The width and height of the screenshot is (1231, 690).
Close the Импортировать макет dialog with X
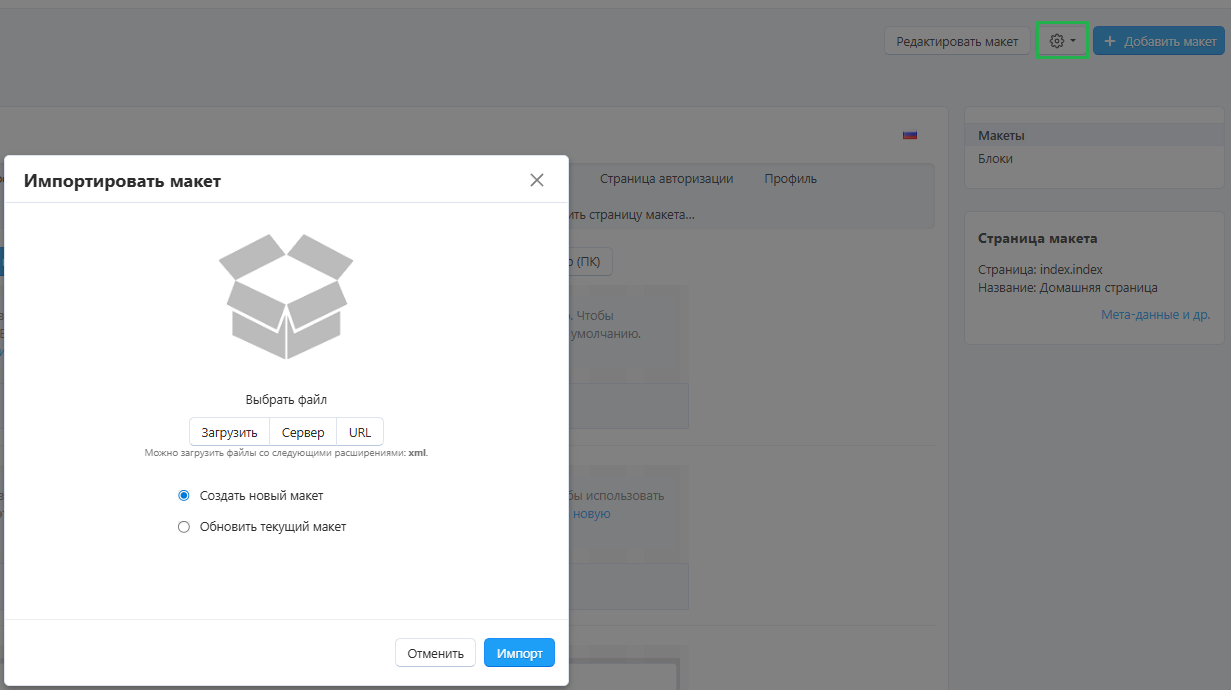(x=537, y=180)
